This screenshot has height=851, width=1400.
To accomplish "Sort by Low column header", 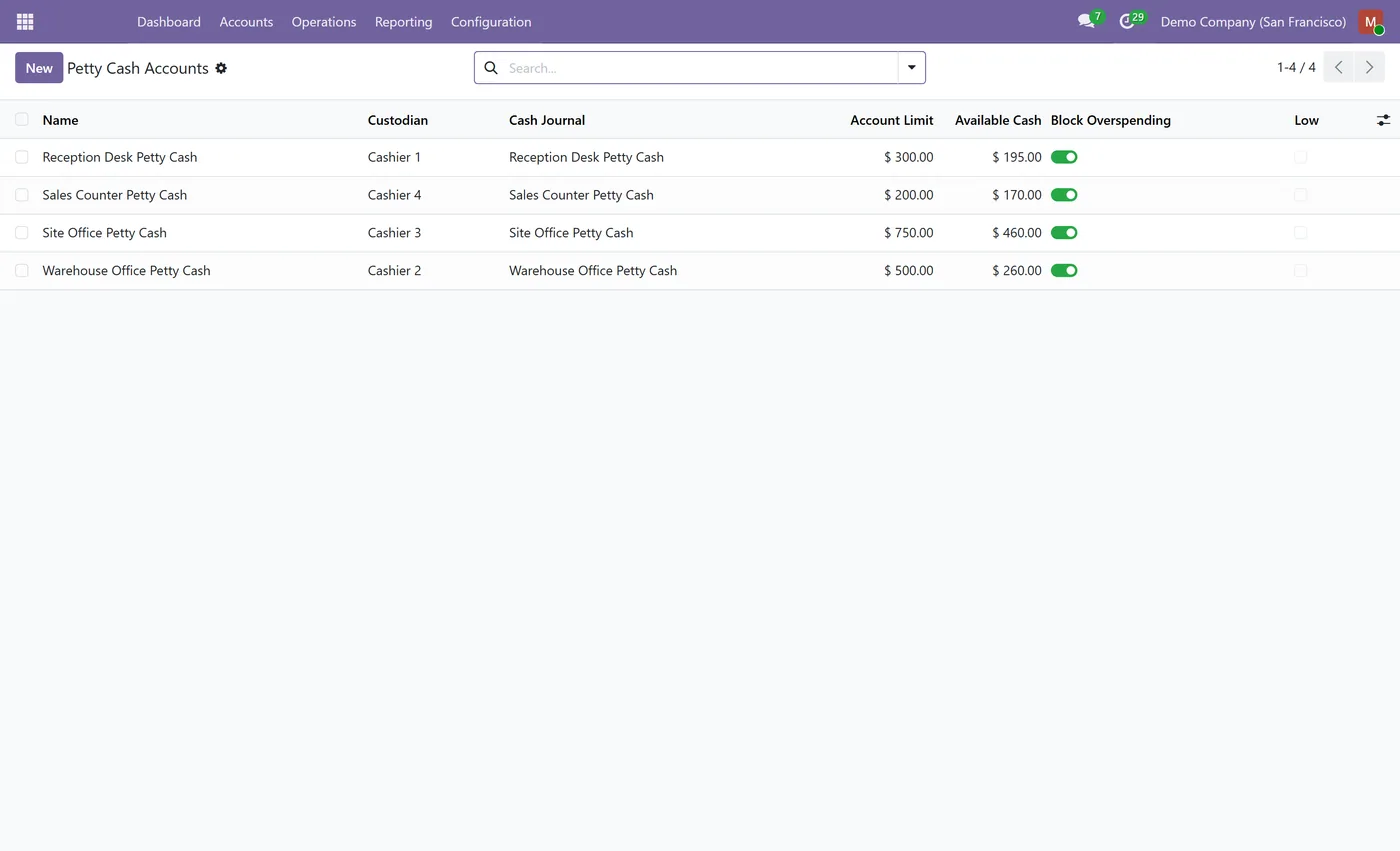I will point(1307,120).
